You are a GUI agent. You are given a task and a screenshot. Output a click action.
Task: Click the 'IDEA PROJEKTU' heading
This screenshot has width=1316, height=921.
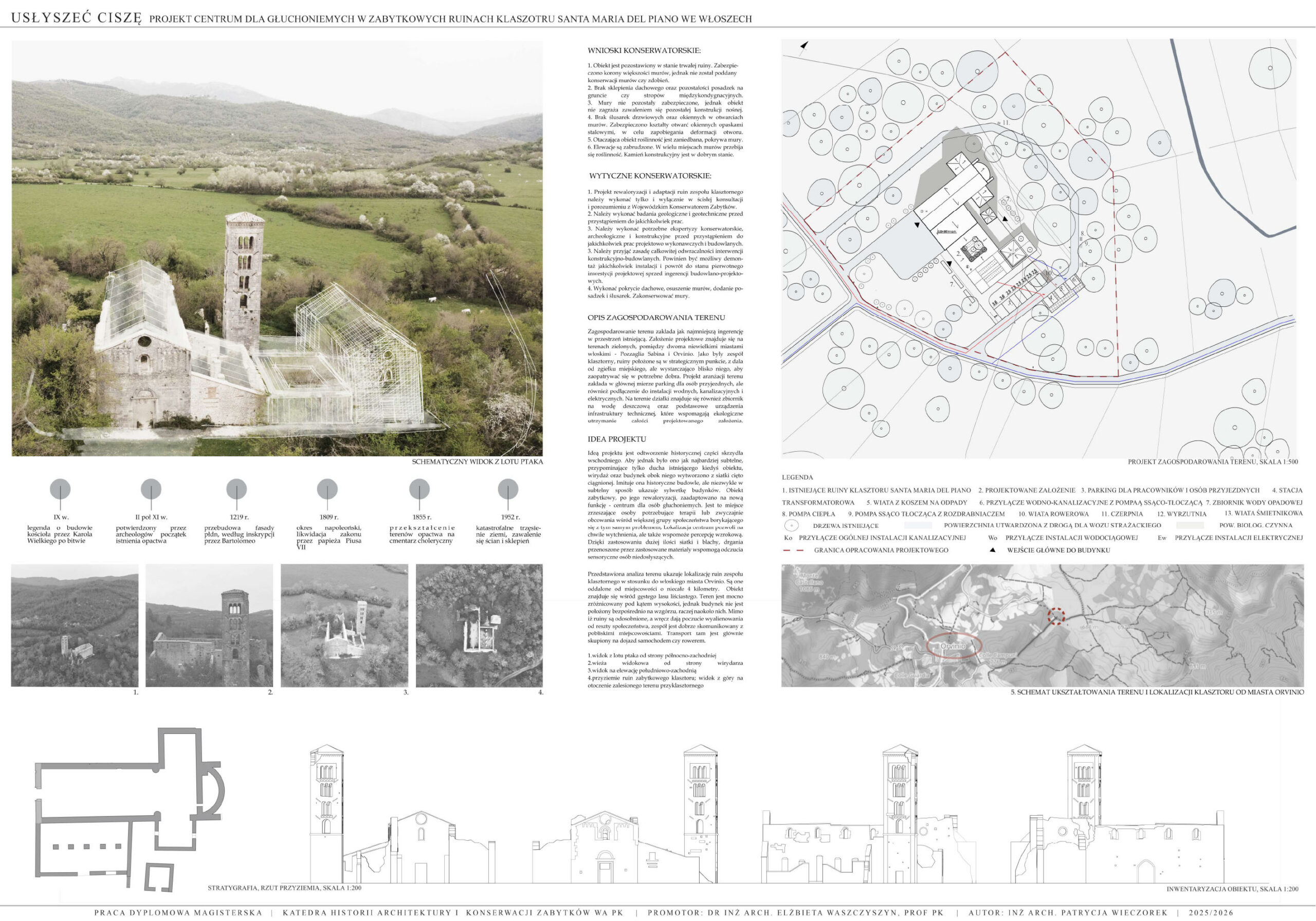pyautogui.click(x=617, y=439)
